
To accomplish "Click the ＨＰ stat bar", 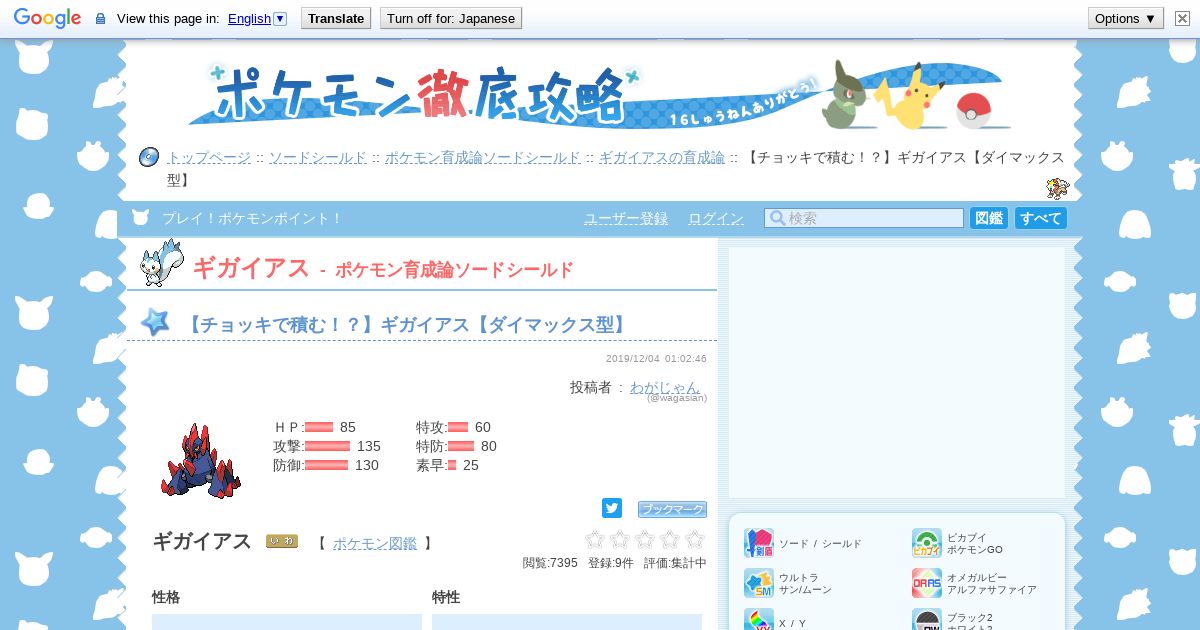I will tap(319, 427).
